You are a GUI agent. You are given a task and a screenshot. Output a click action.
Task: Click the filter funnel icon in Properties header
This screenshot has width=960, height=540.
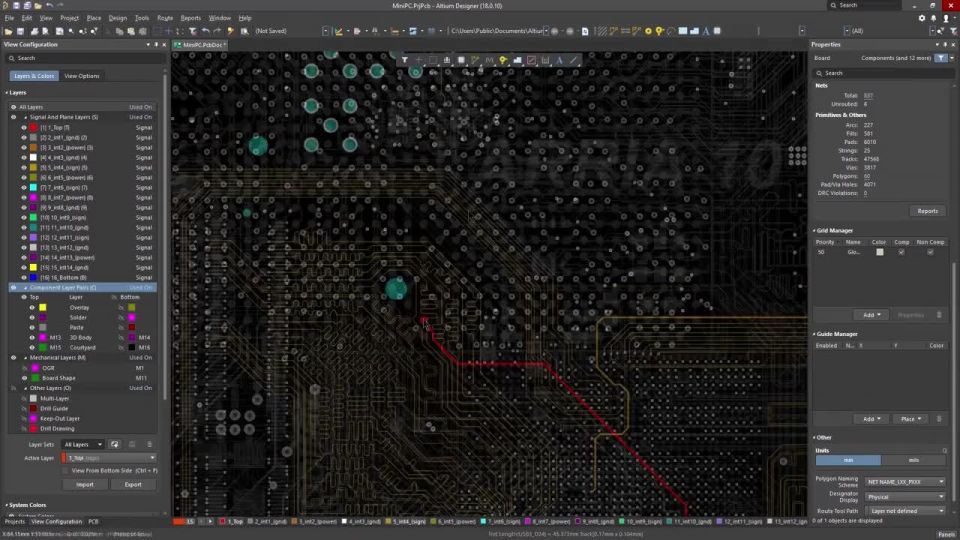pyautogui.click(x=941, y=58)
